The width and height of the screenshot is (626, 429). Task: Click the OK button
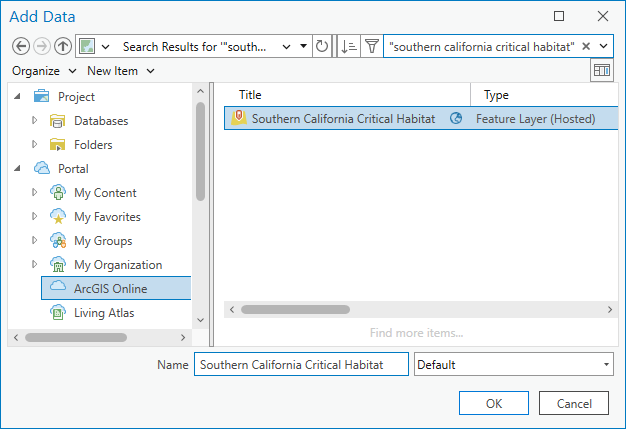(494, 403)
